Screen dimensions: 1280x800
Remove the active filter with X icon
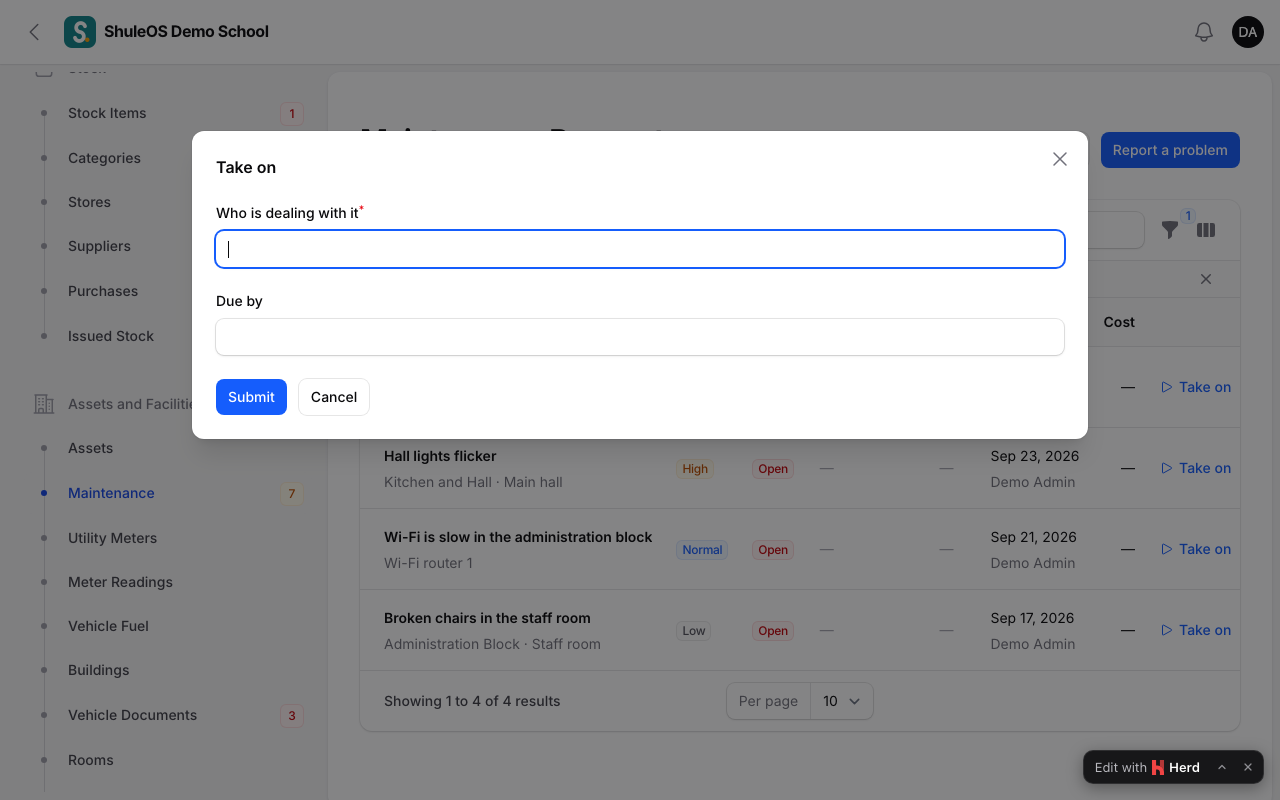pyautogui.click(x=1206, y=279)
